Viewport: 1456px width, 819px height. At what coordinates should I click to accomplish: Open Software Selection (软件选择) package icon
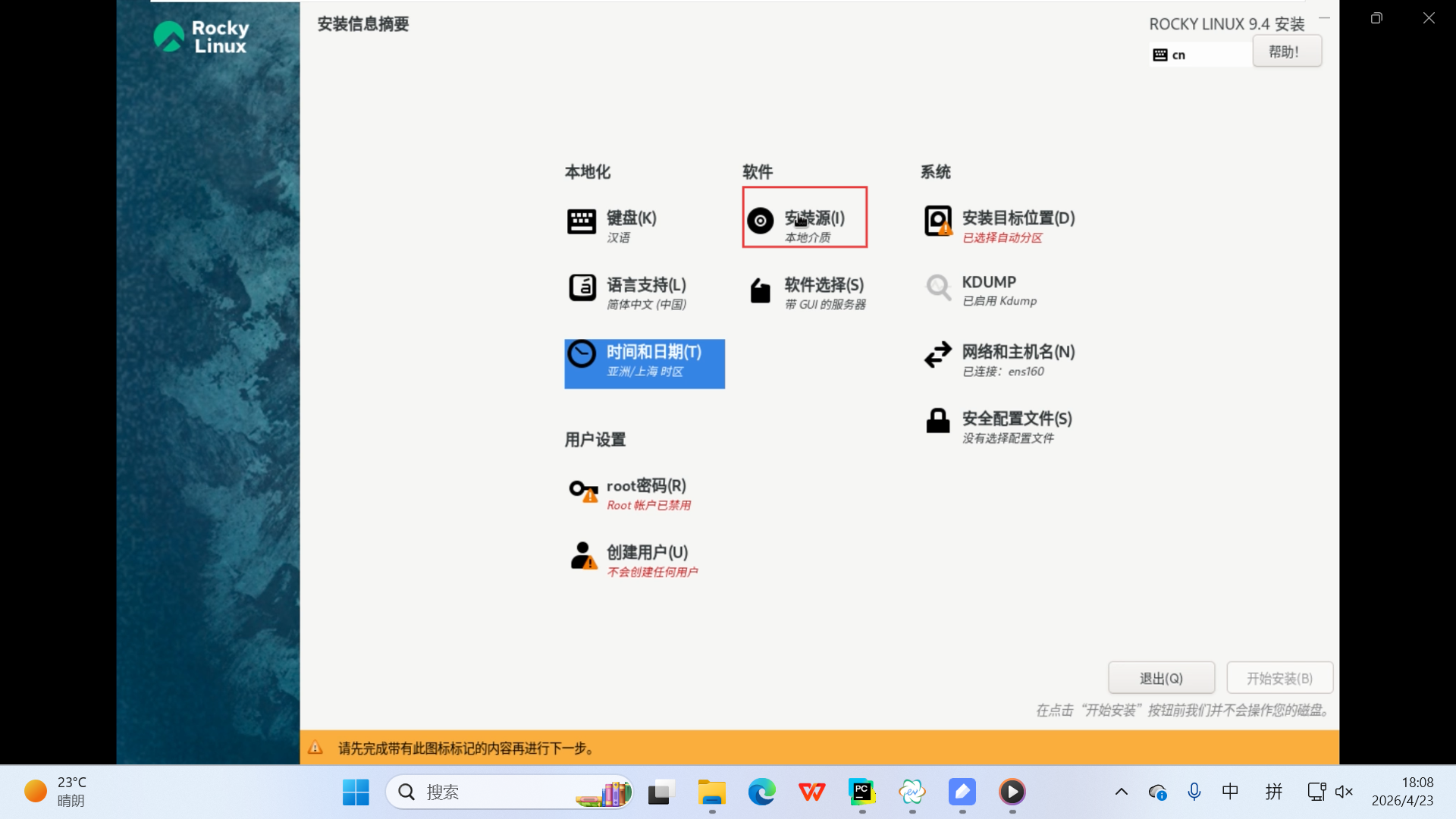[x=760, y=290]
